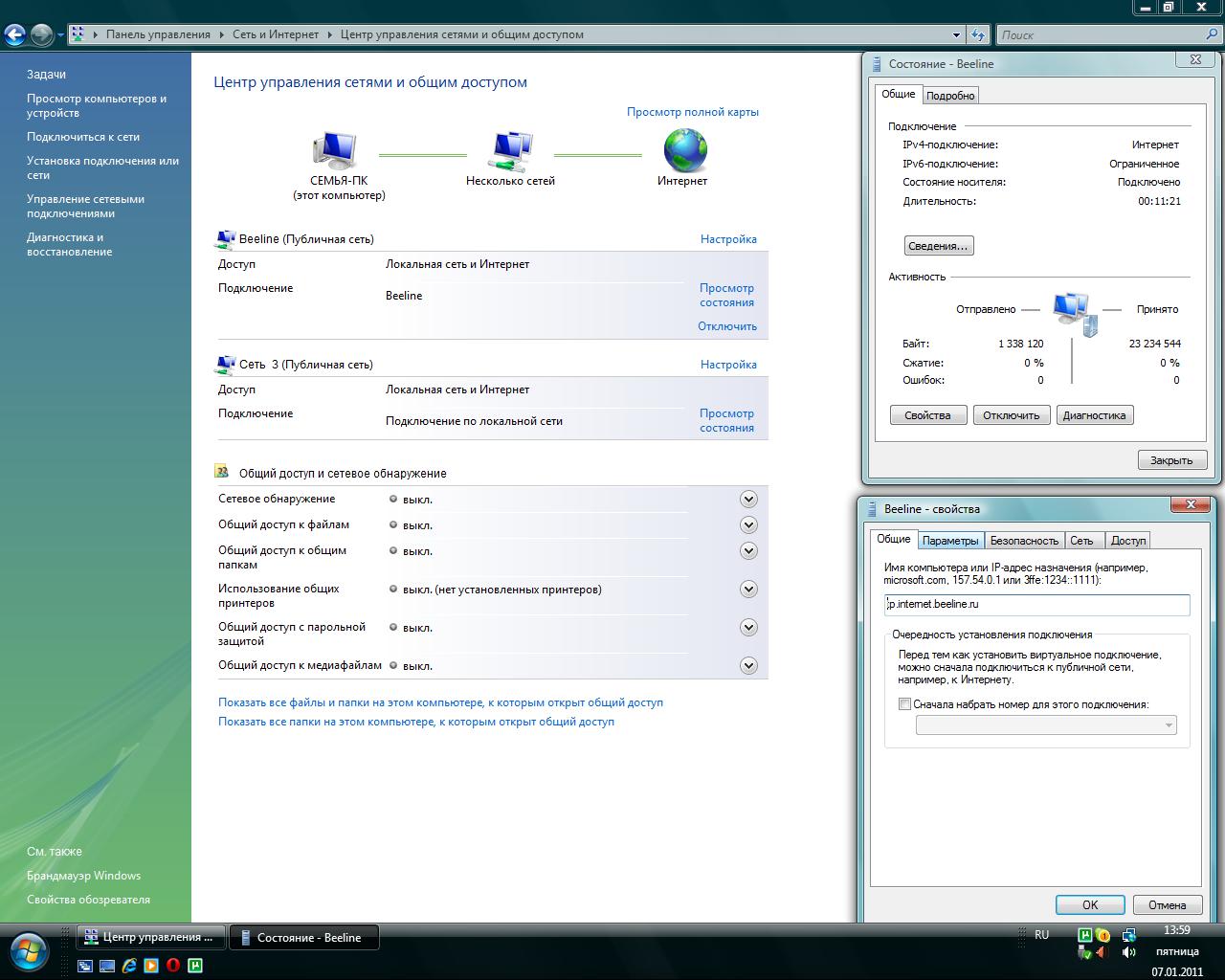Click the Beeline network icon in header
The image size is (1225, 980).
pyautogui.click(x=226, y=239)
